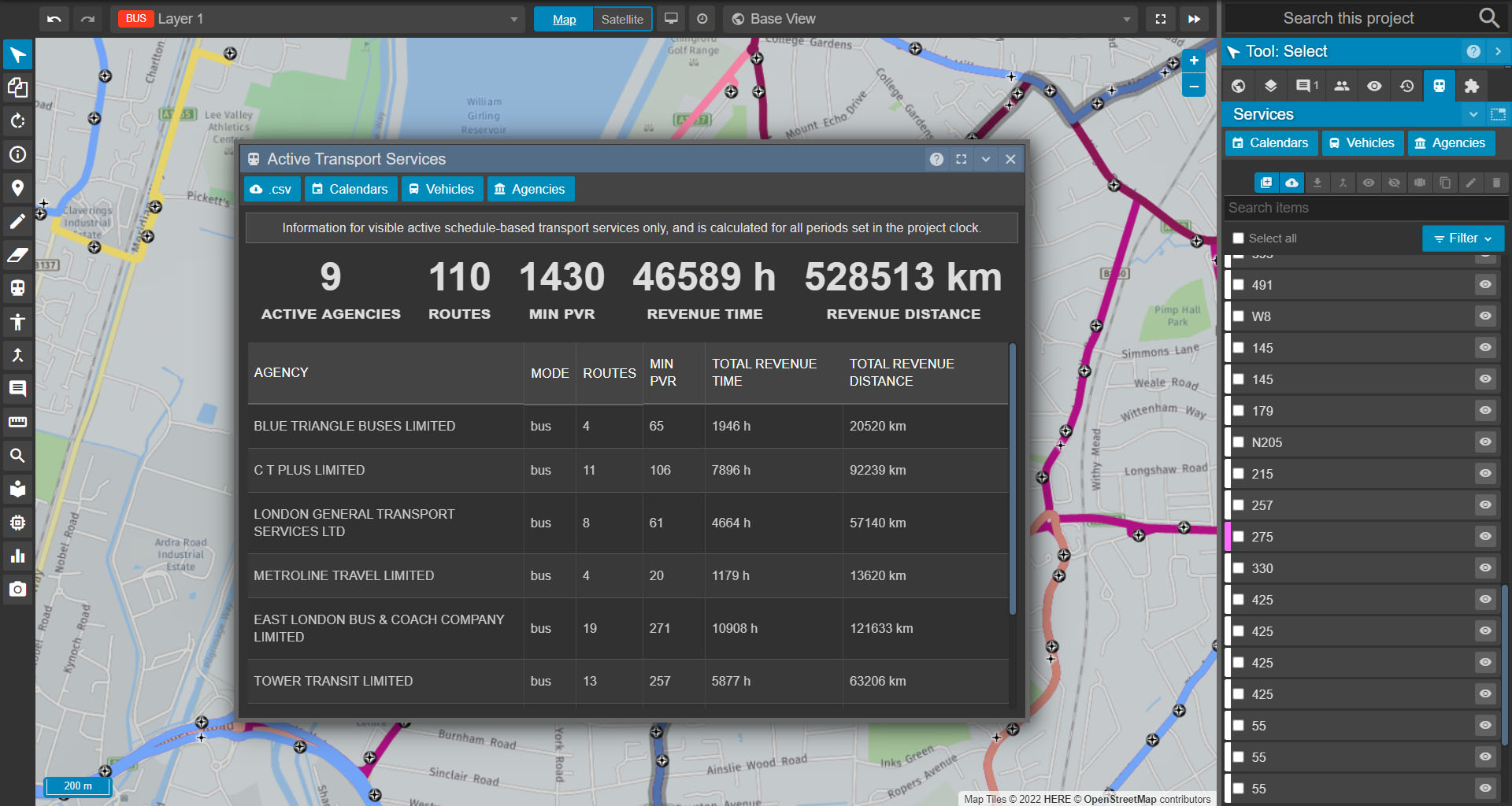Screen dimensions: 1512x806
Task: Tick the Select all checkbox
Action: (x=1239, y=238)
